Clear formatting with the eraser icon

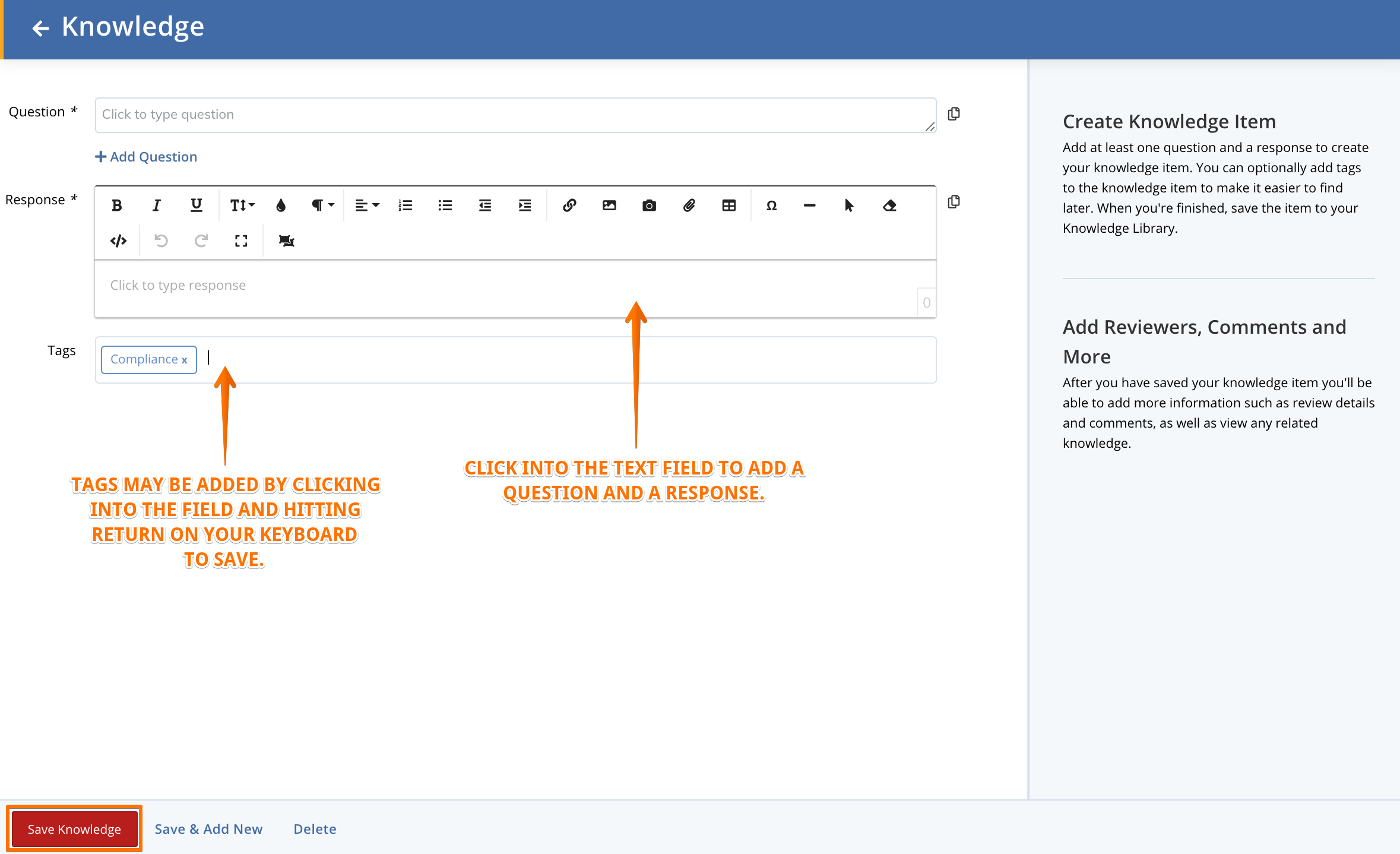pos(889,205)
